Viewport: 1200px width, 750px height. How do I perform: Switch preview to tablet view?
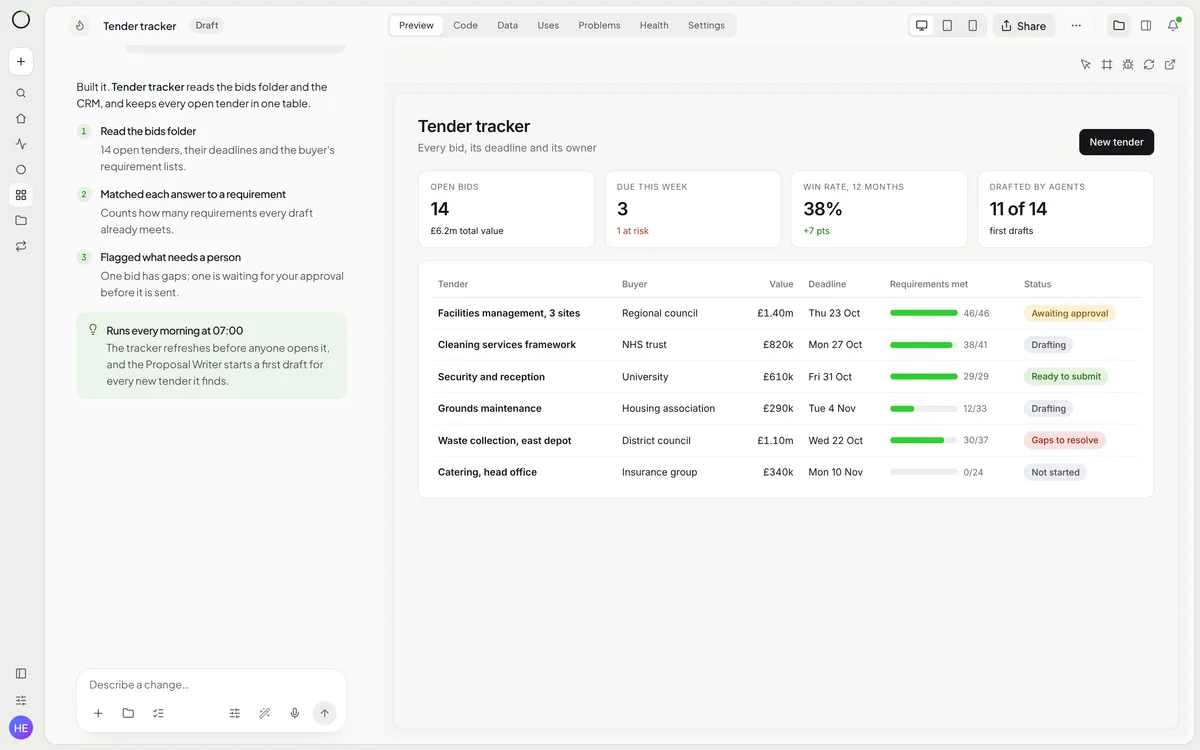coord(947,26)
